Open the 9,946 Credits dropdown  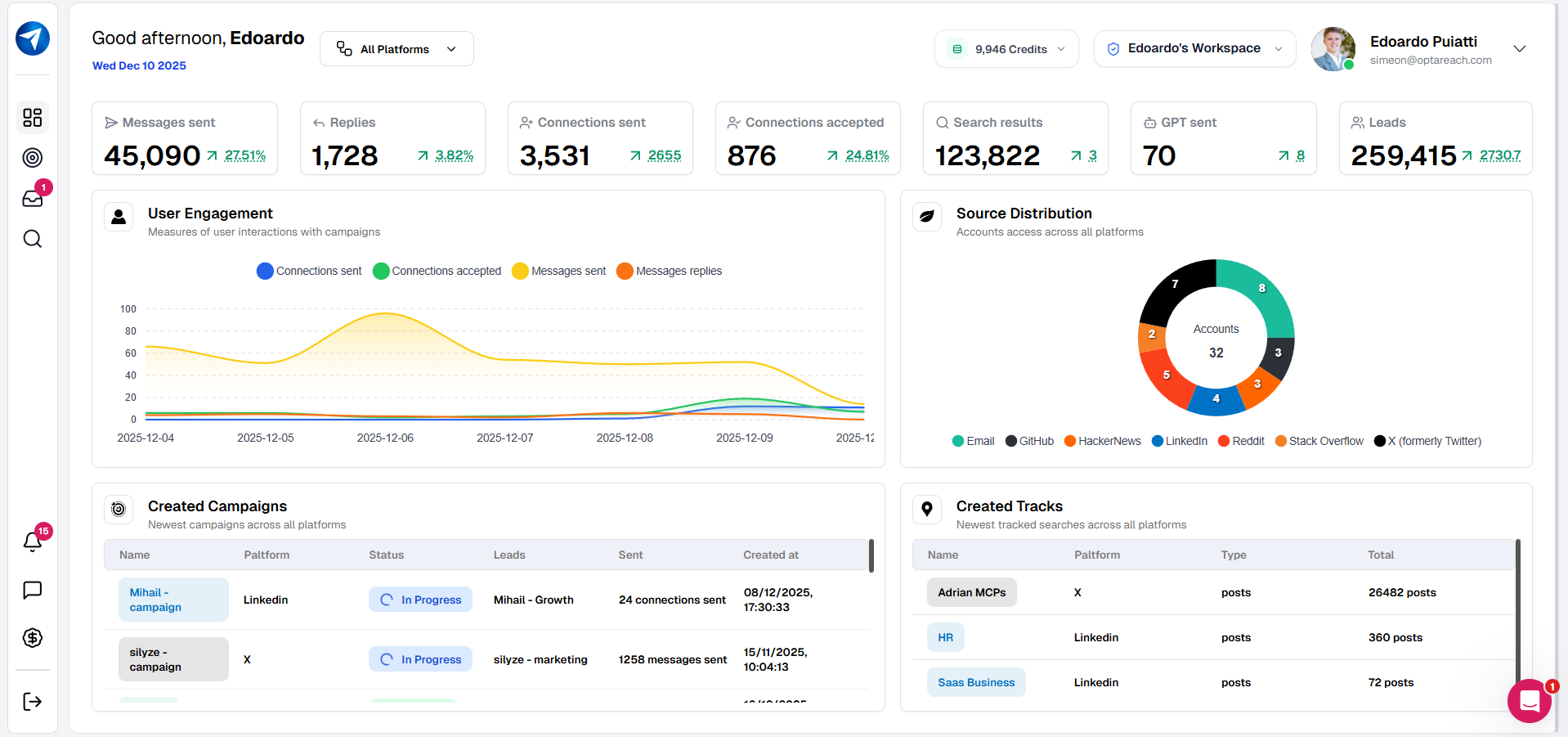coord(1006,49)
